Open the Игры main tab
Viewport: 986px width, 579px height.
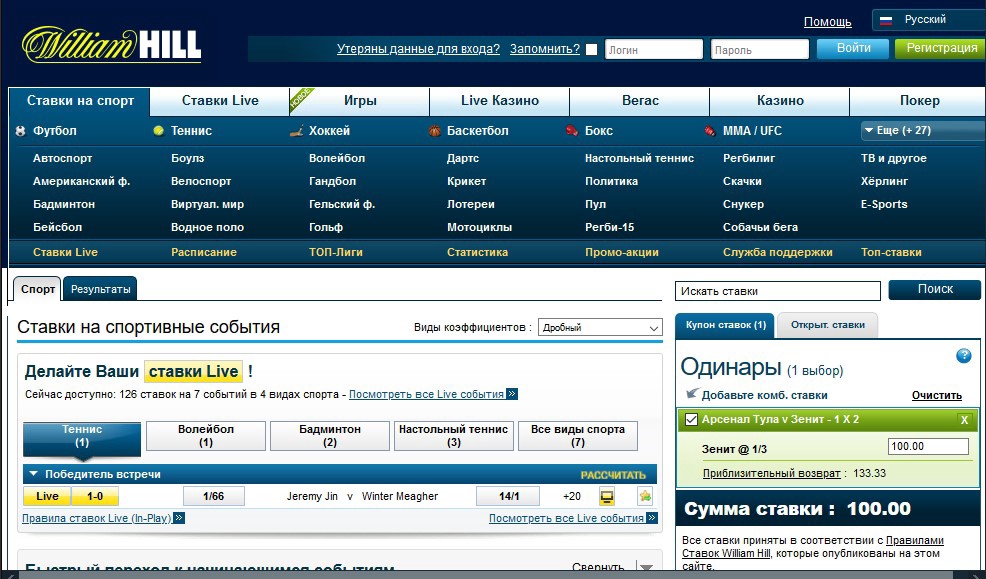[360, 101]
